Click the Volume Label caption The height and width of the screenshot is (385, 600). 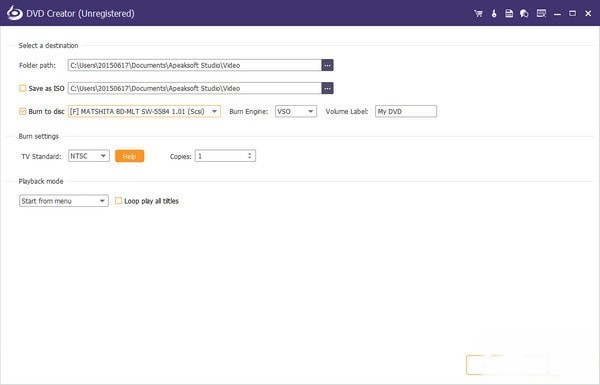[347, 111]
